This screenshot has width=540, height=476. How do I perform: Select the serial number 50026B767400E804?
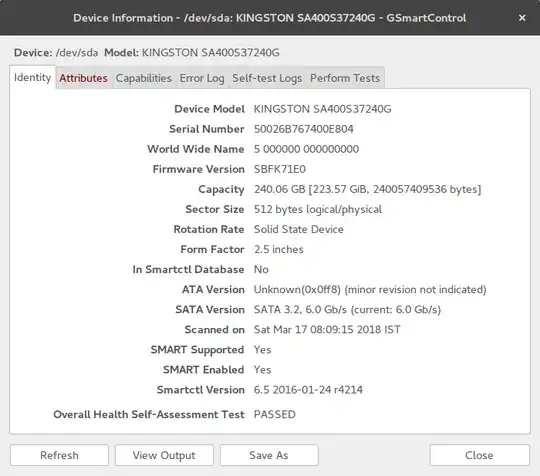(303, 129)
